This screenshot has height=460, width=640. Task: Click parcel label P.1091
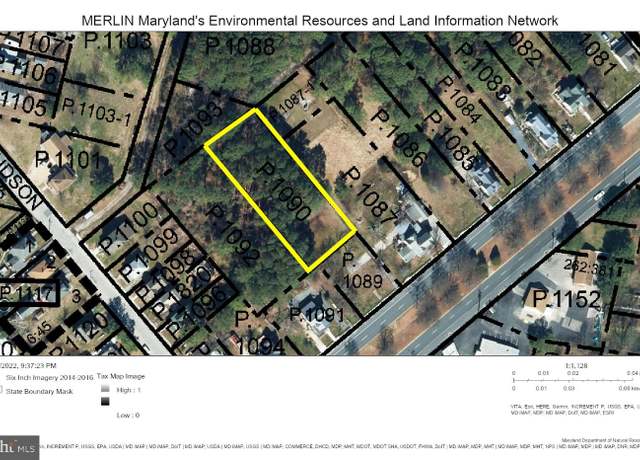[317, 314]
